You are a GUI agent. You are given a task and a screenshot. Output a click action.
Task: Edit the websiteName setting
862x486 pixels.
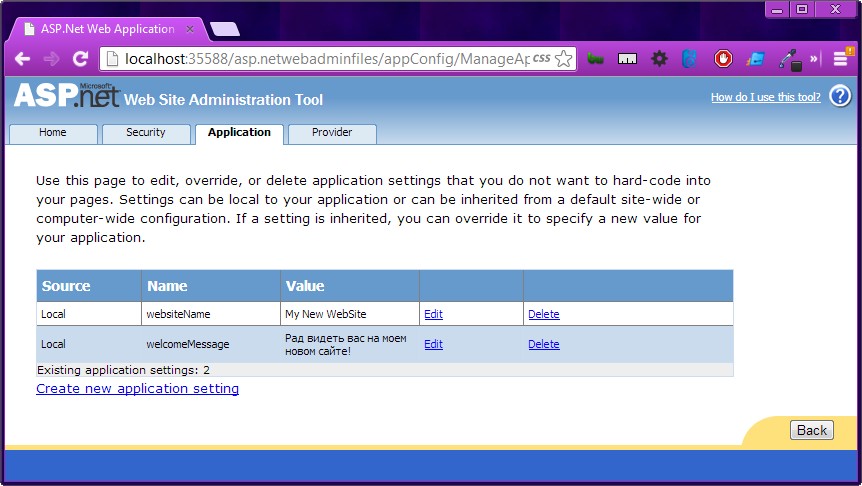point(433,314)
